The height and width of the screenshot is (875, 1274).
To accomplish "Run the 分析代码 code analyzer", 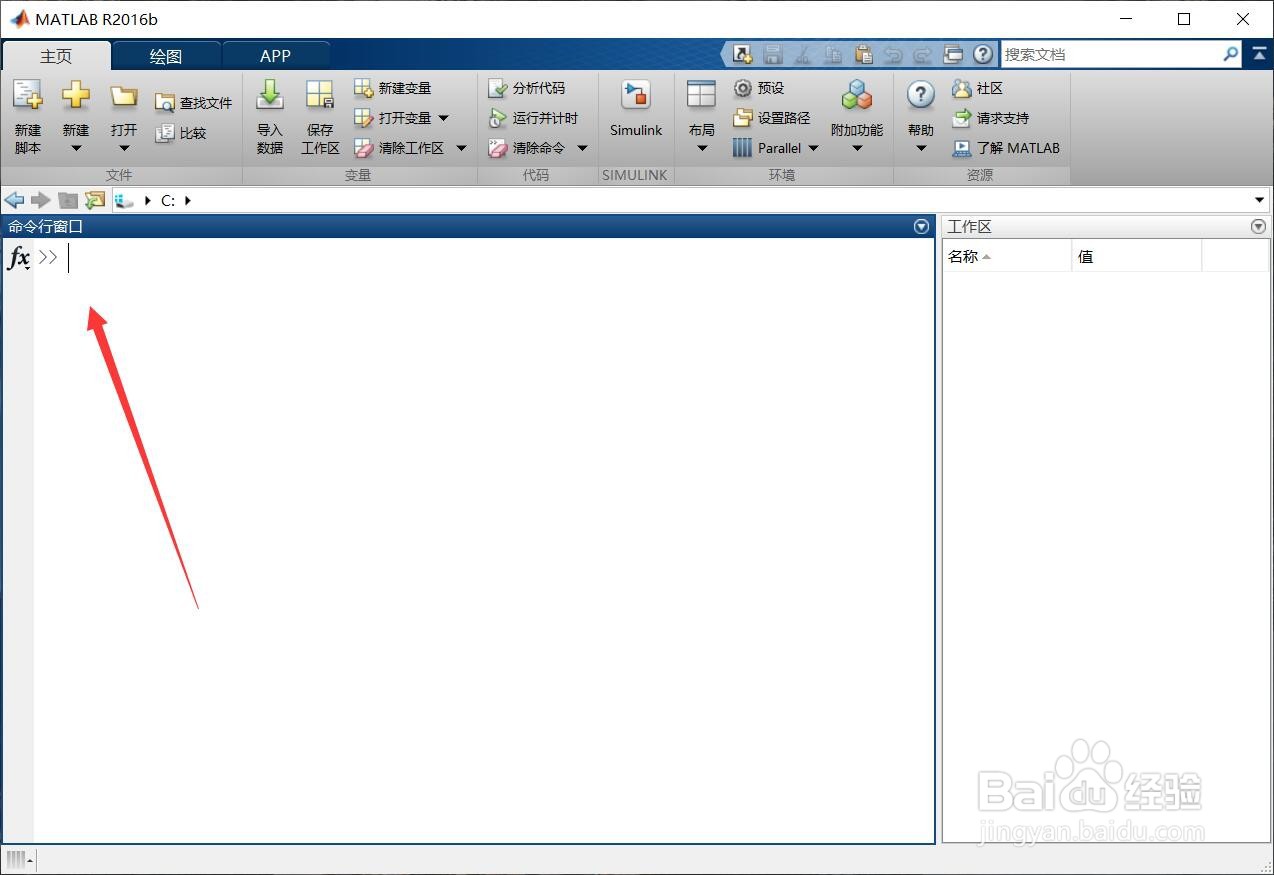I will pos(526,88).
